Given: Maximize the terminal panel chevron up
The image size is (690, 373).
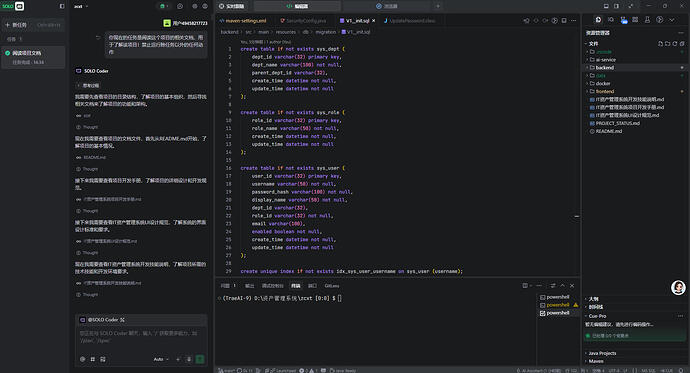Looking at the screenshot, I should tap(562, 286).
